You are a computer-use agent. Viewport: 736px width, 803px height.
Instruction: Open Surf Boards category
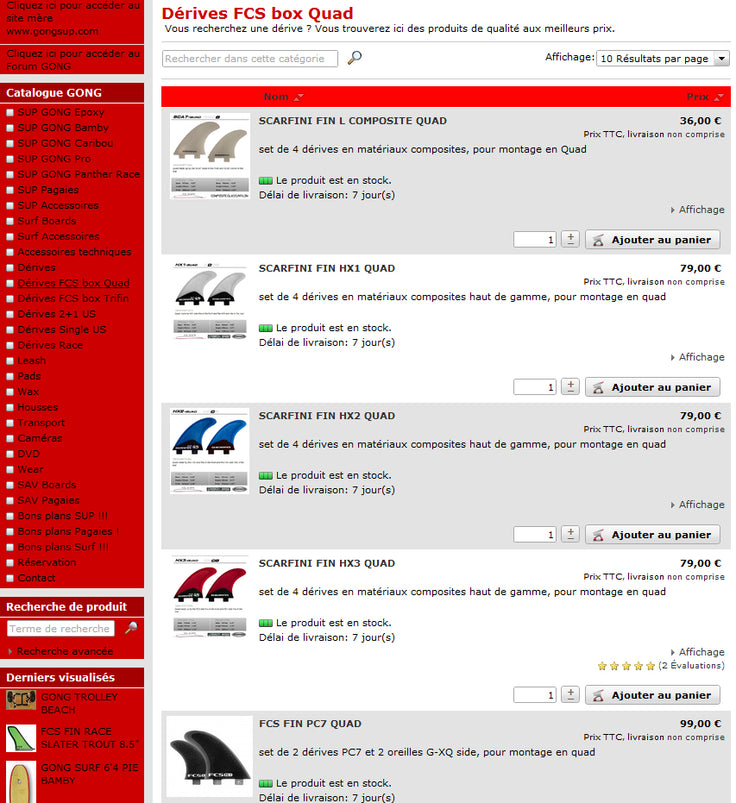point(47,221)
